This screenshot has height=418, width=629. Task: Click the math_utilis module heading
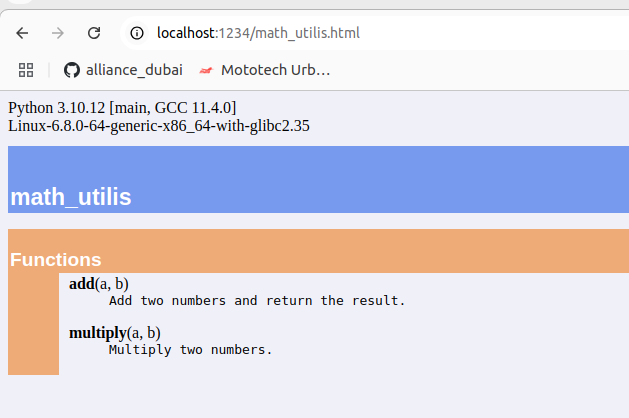(x=71, y=197)
